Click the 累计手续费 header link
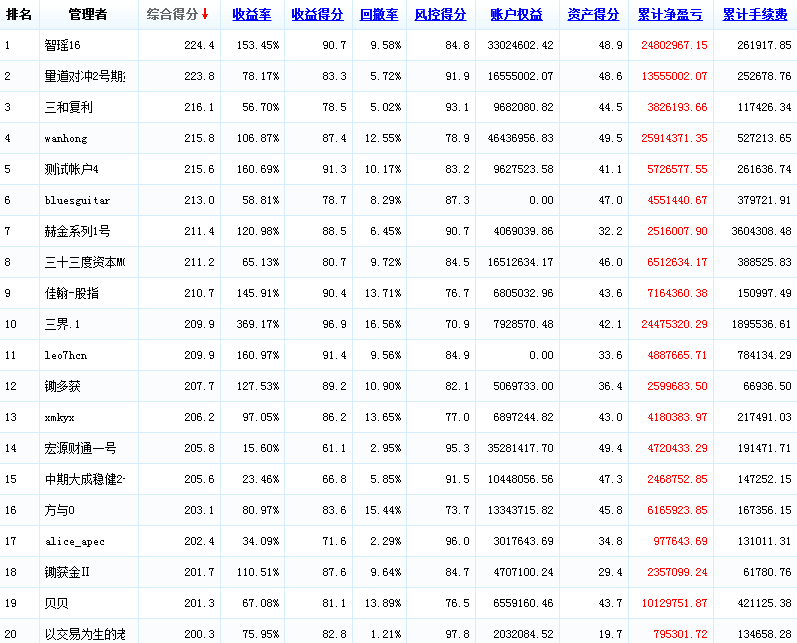The height and width of the screenshot is (643, 797). pyautogui.click(x=754, y=15)
